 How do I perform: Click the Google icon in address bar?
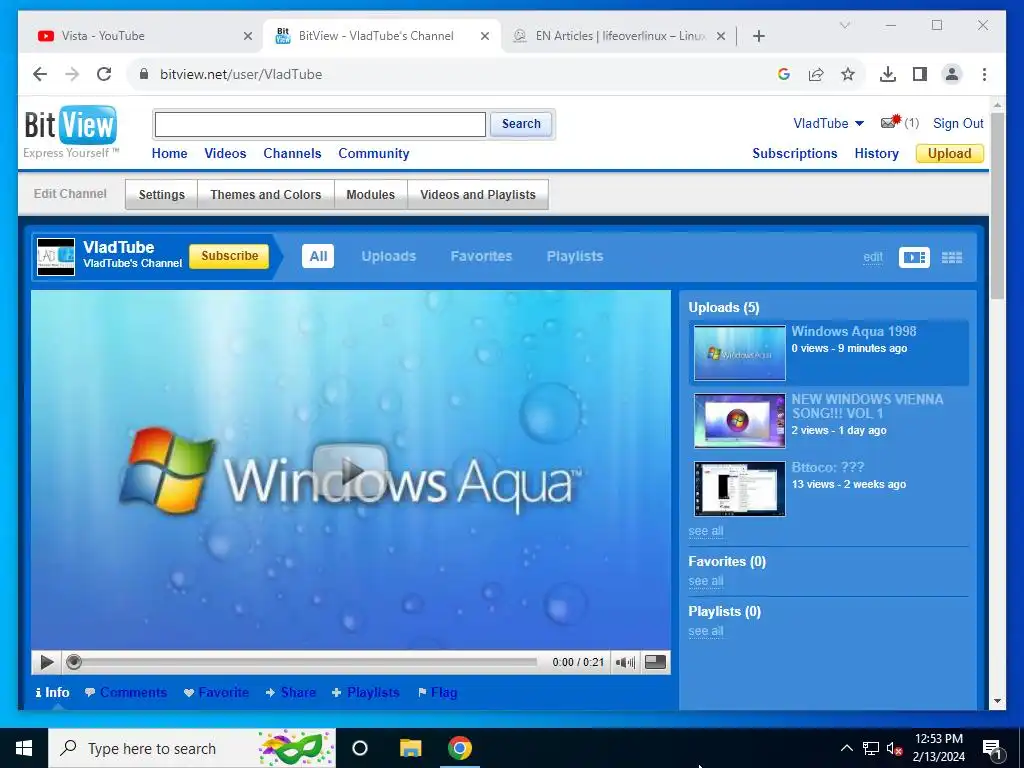[784, 74]
